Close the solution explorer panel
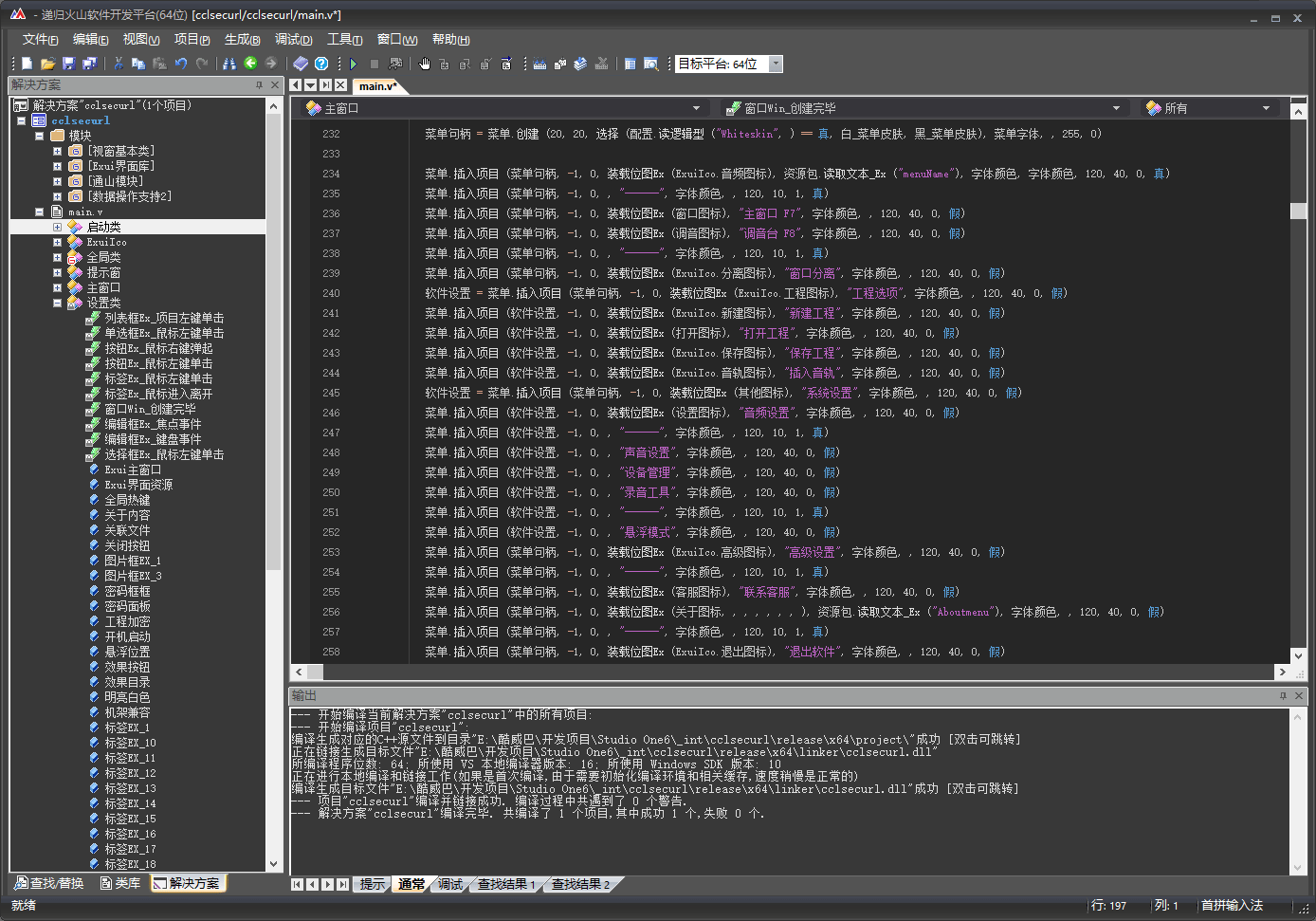 275,85
